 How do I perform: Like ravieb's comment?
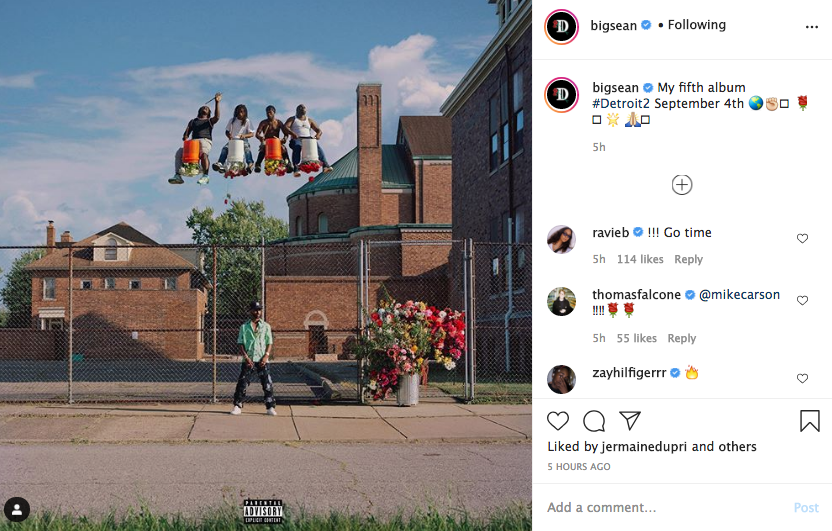[802, 238]
